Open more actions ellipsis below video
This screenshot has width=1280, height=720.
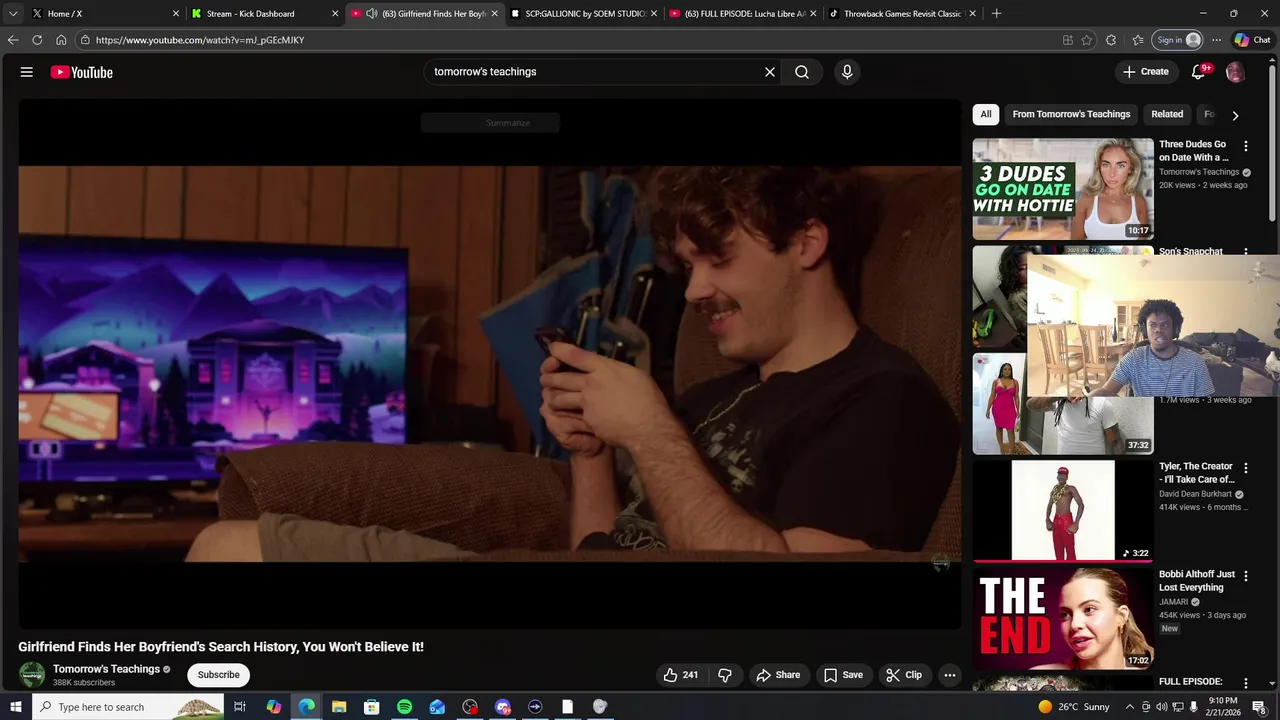950,675
